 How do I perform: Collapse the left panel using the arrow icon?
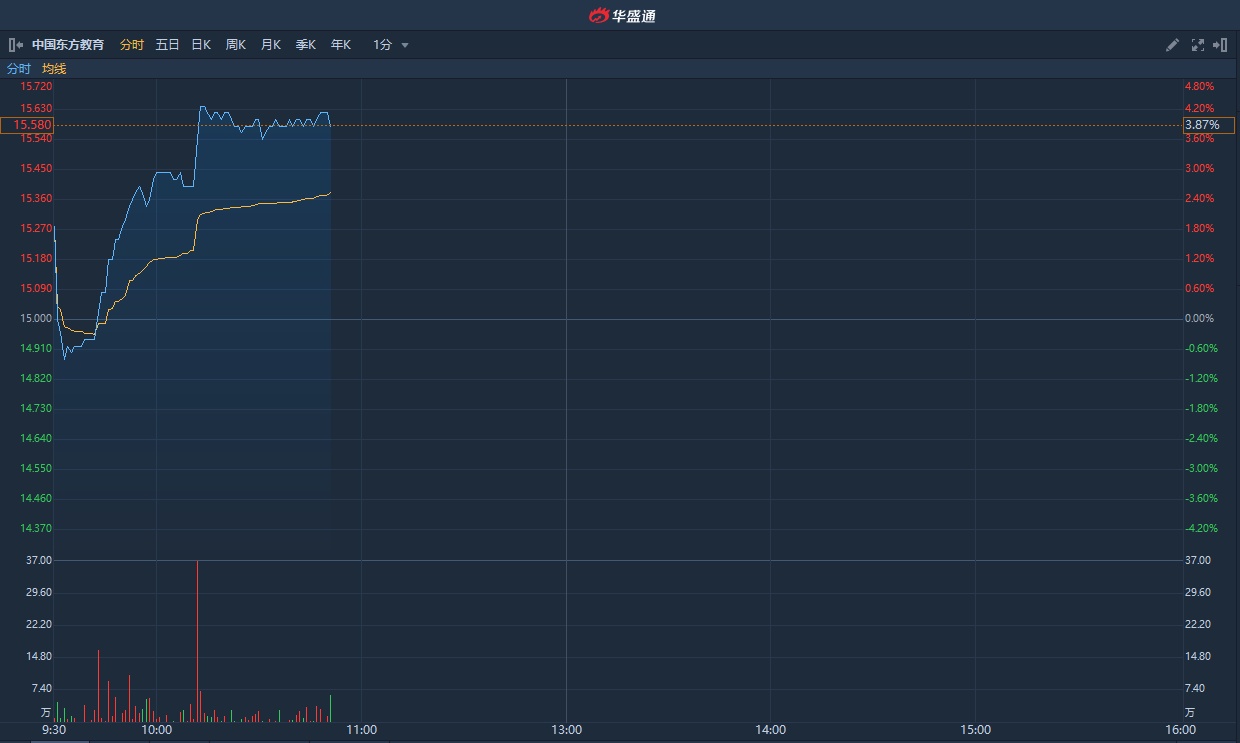[15, 45]
